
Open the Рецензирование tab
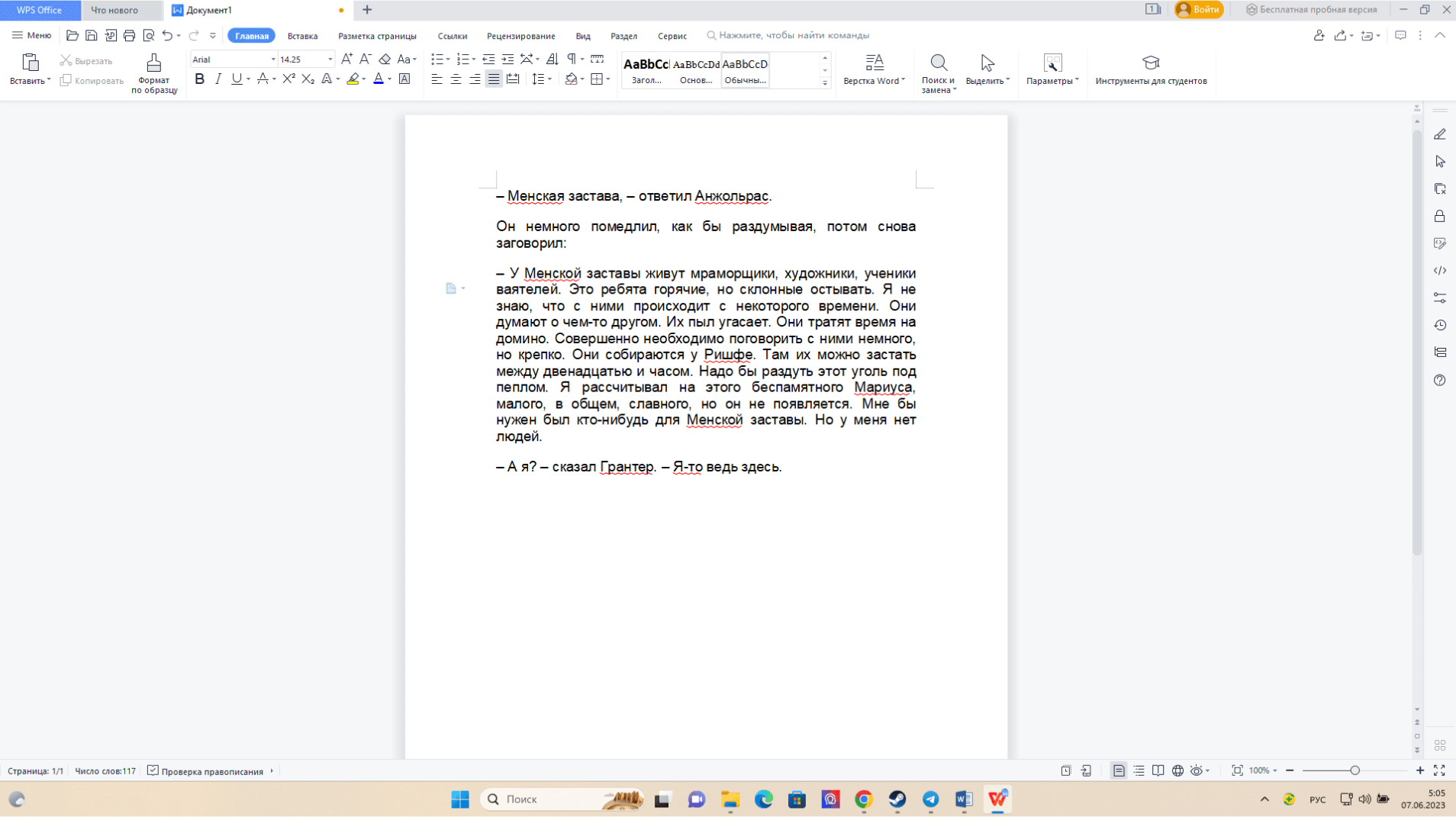point(520,36)
